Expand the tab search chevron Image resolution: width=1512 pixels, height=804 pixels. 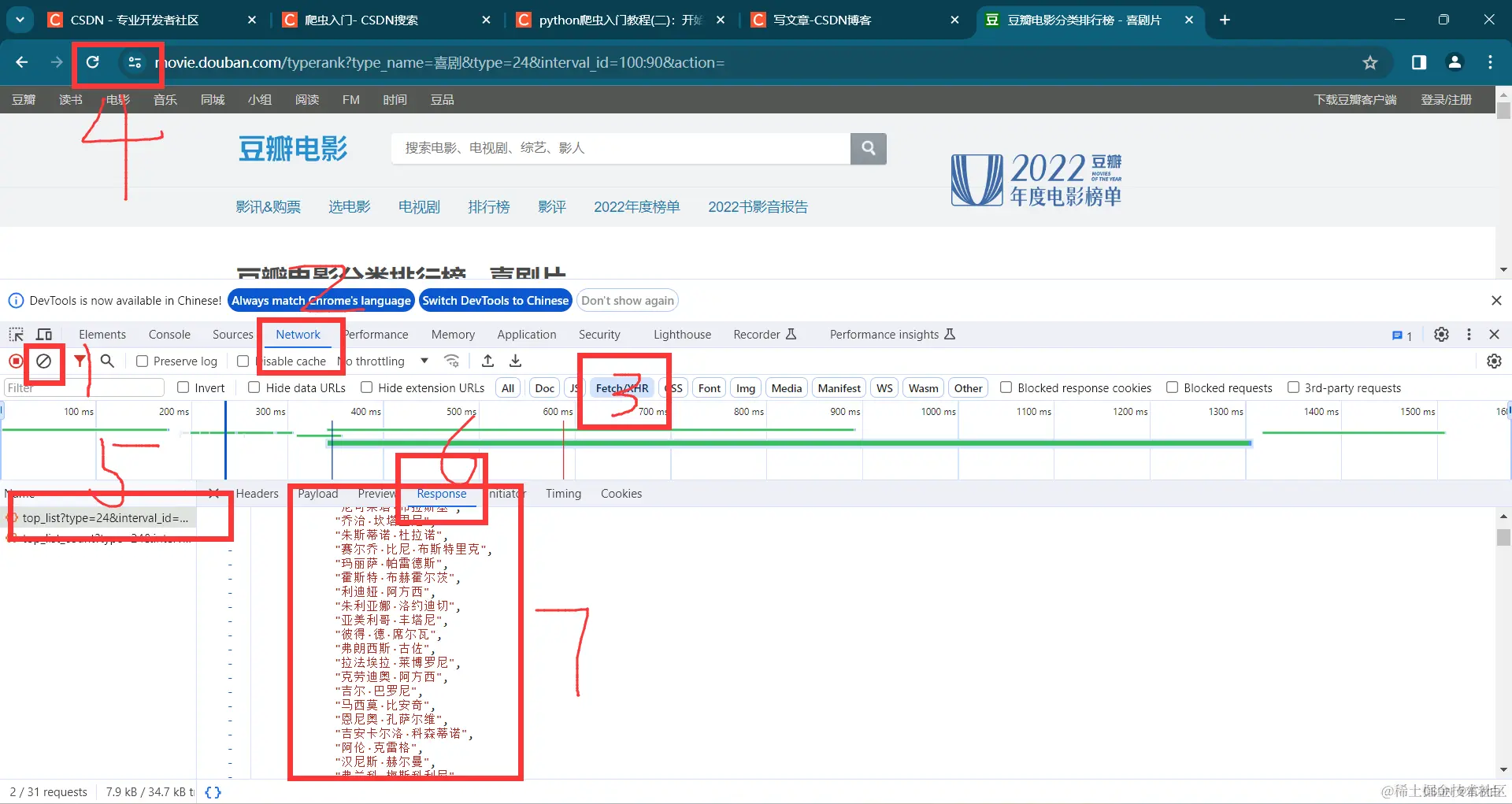(20, 20)
